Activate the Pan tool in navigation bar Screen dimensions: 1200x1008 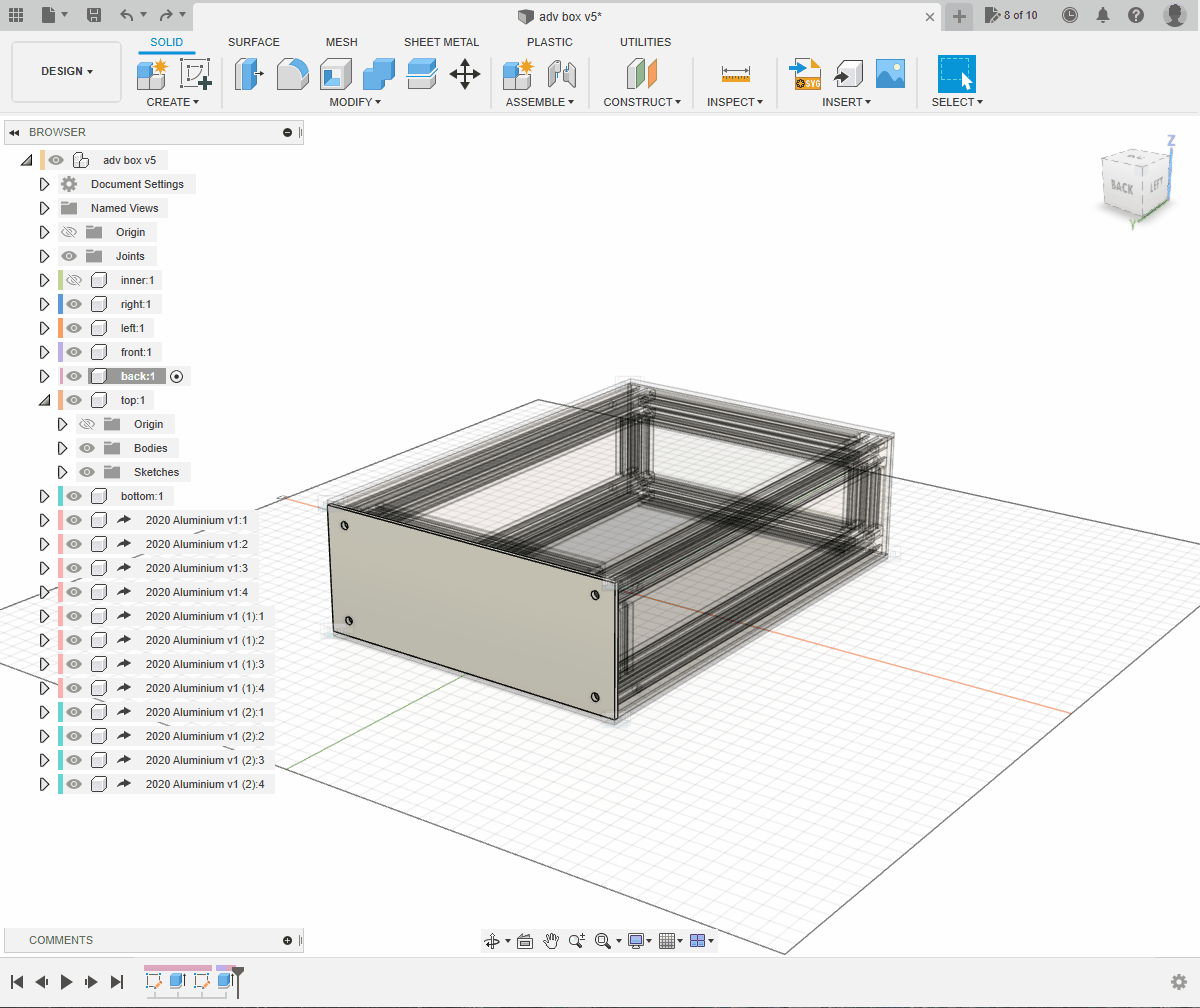pyautogui.click(x=551, y=940)
